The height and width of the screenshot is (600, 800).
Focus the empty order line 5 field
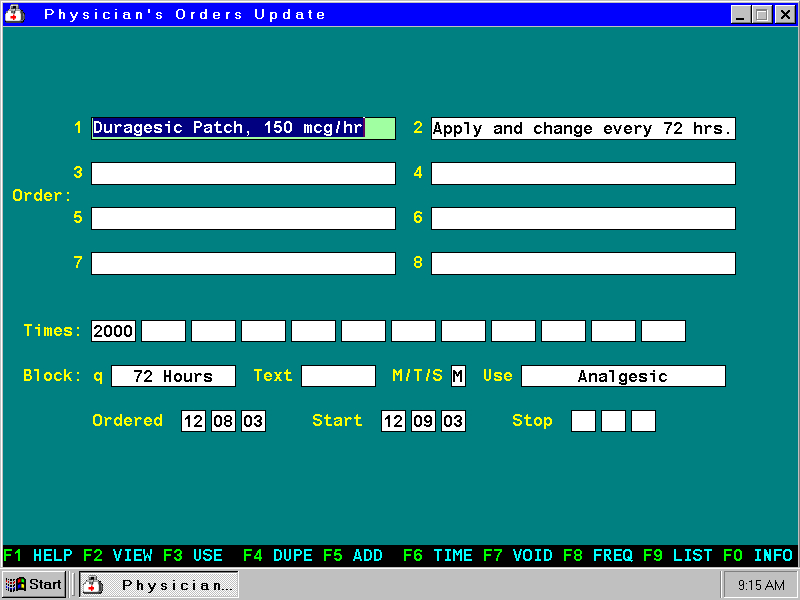[x=243, y=218]
